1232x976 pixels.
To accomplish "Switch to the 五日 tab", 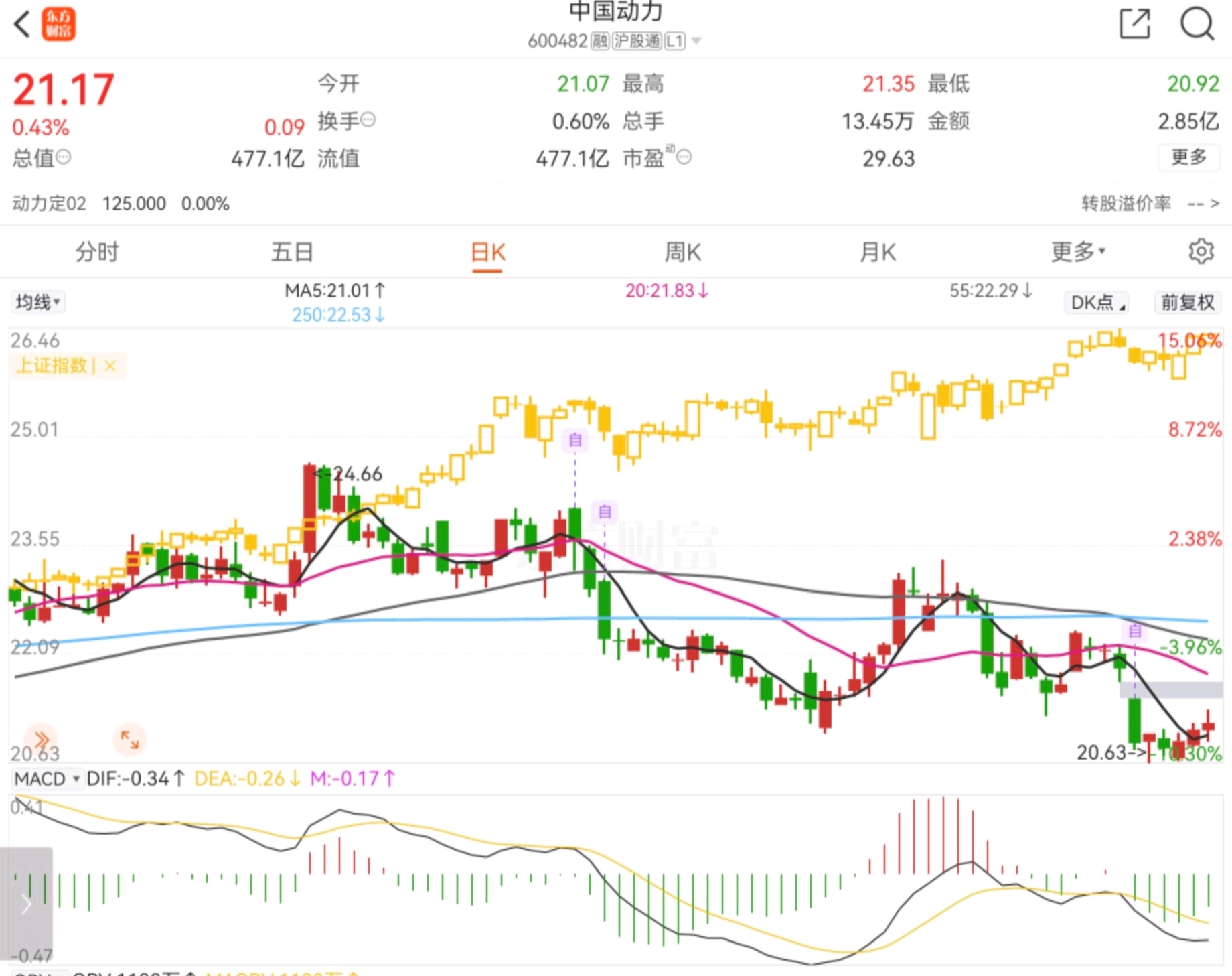I will click(x=293, y=252).
